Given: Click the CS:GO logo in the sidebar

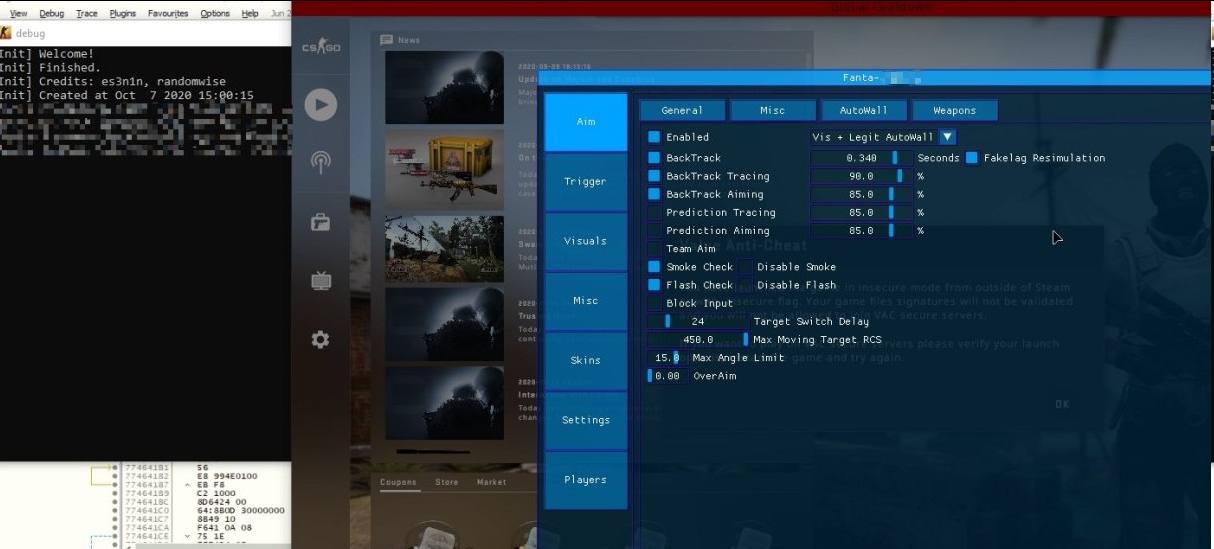Looking at the screenshot, I should click(x=321, y=47).
